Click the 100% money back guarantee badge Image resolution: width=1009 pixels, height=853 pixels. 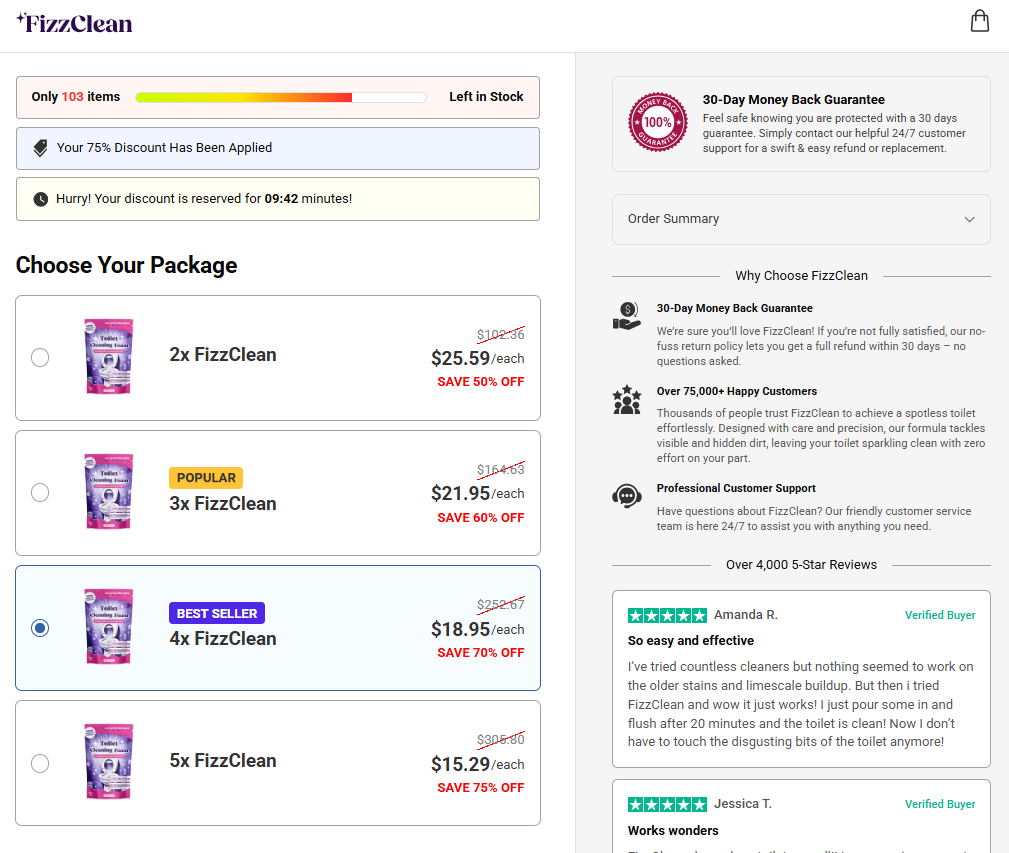pos(658,122)
